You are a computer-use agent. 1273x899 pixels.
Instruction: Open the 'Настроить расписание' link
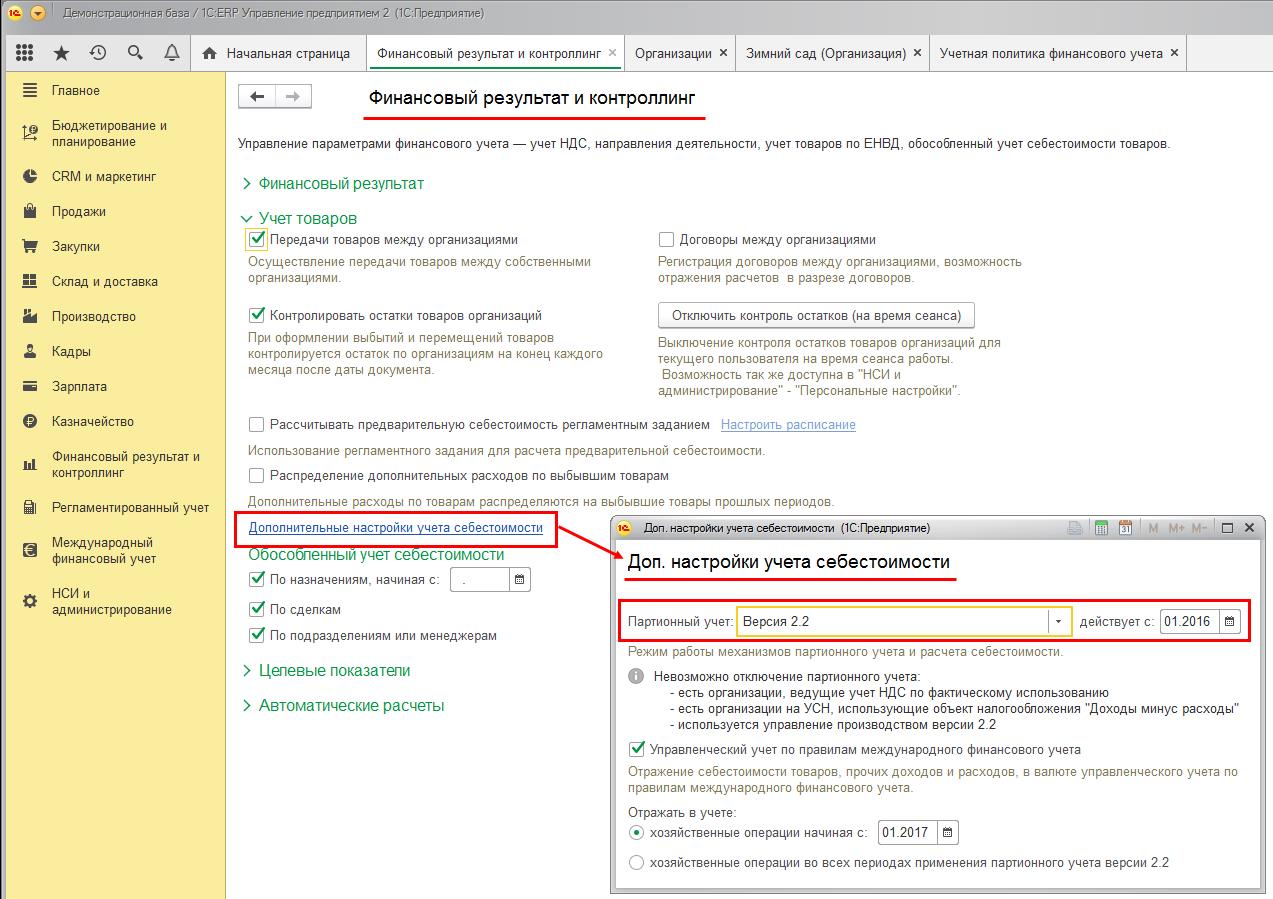click(x=788, y=425)
